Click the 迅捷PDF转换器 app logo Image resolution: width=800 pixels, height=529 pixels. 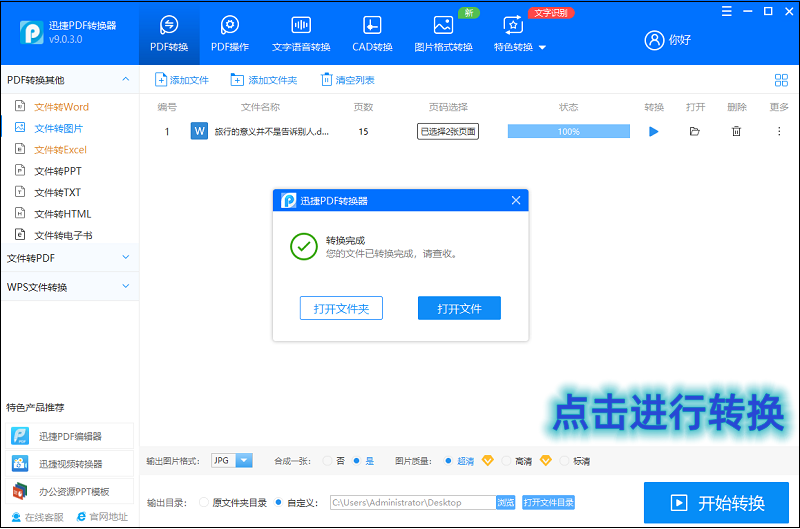[x=32, y=33]
